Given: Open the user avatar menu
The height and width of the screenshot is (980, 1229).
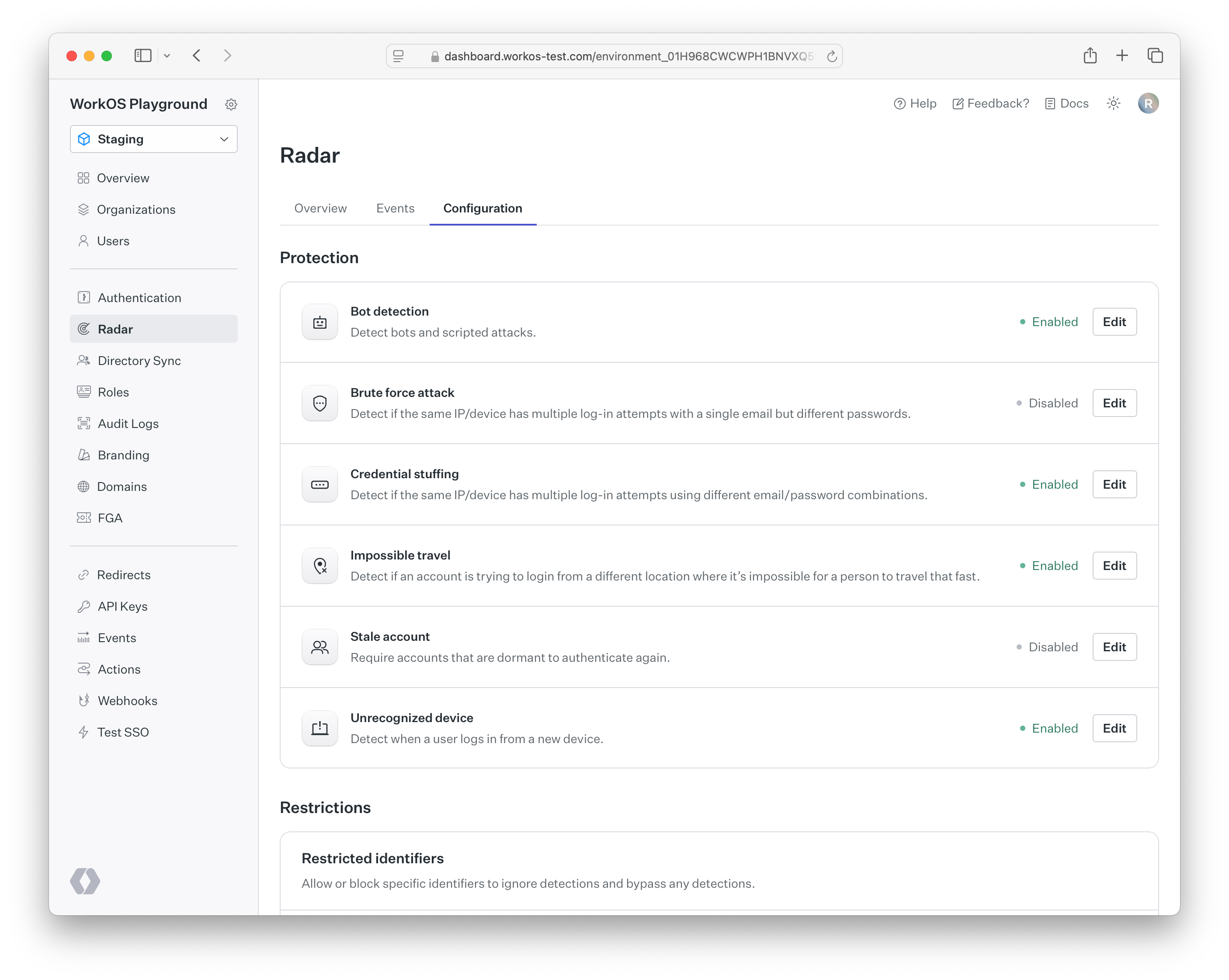Looking at the screenshot, I should pos(1148,103).
